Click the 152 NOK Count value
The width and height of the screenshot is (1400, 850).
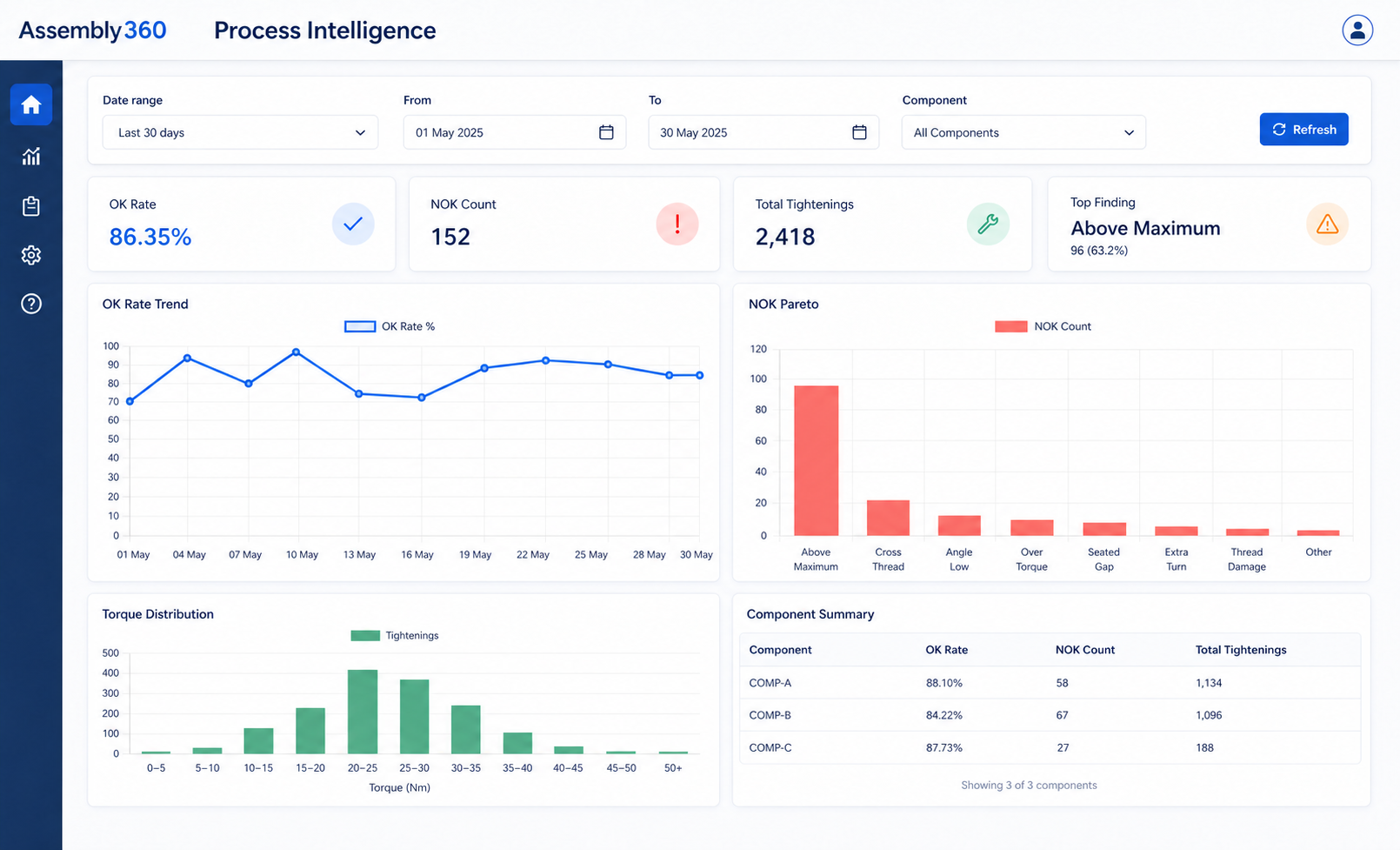click(x=450, y=237)
